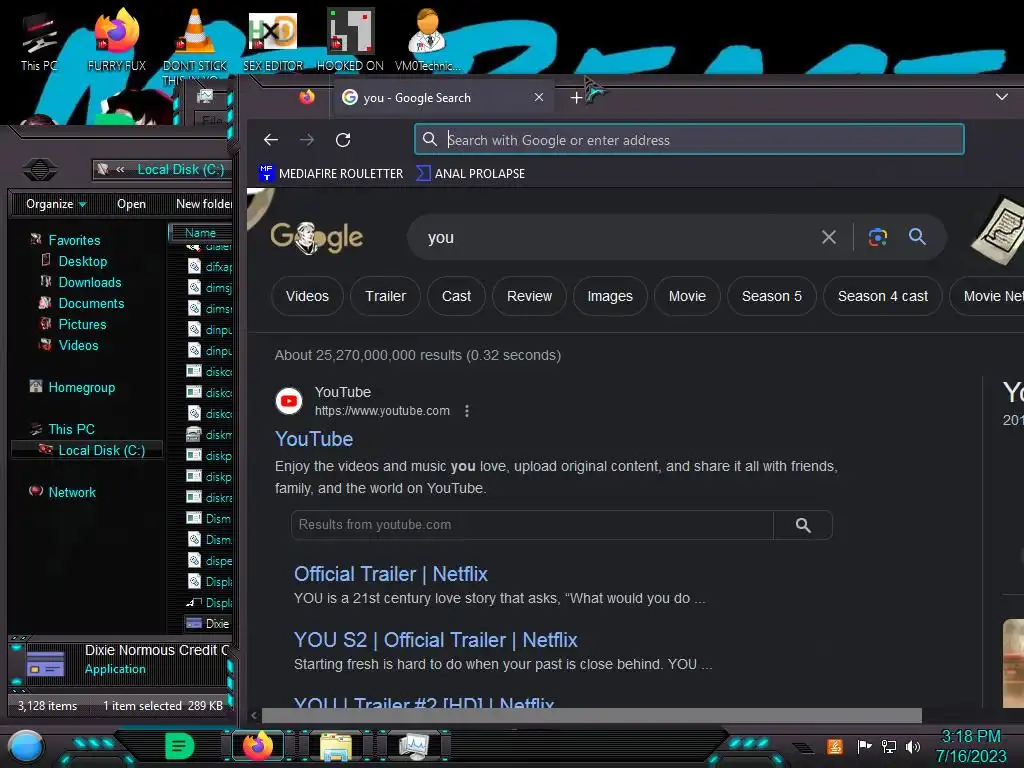Select Homegroup in the Explorer sidebar
Screen dimensions: 1024x768
[81, 387]
